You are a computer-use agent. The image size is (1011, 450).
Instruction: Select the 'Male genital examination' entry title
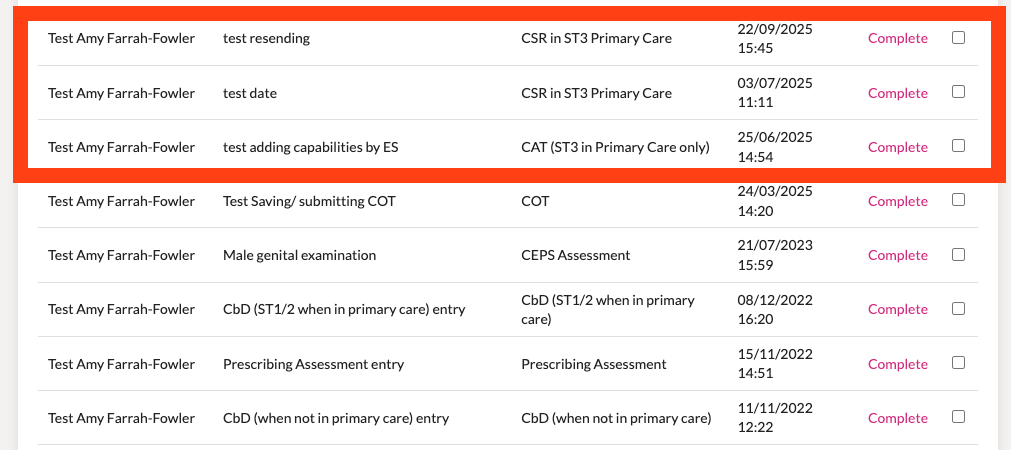[299, 255]
